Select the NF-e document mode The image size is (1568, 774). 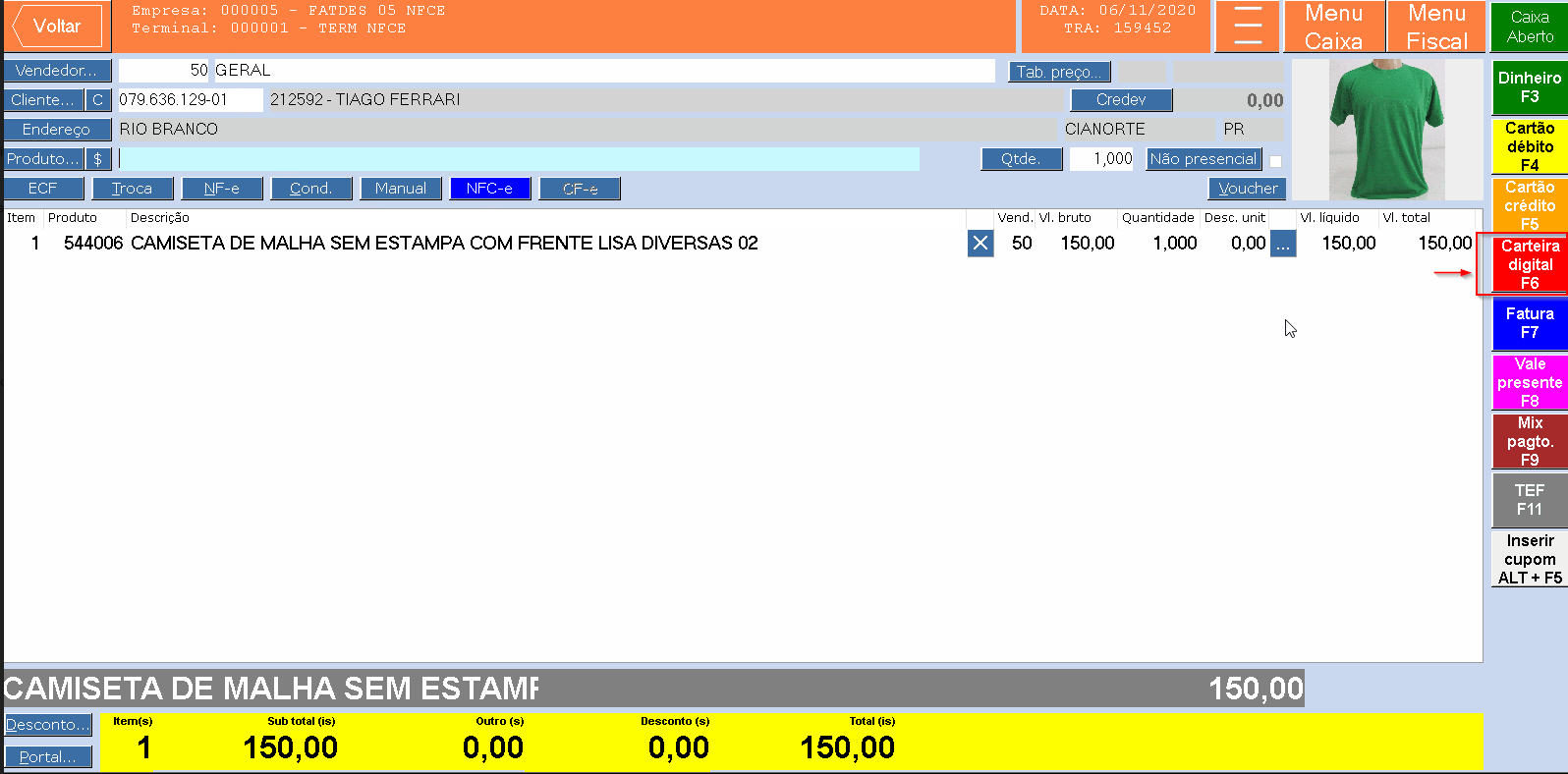(x=222, y=189)
